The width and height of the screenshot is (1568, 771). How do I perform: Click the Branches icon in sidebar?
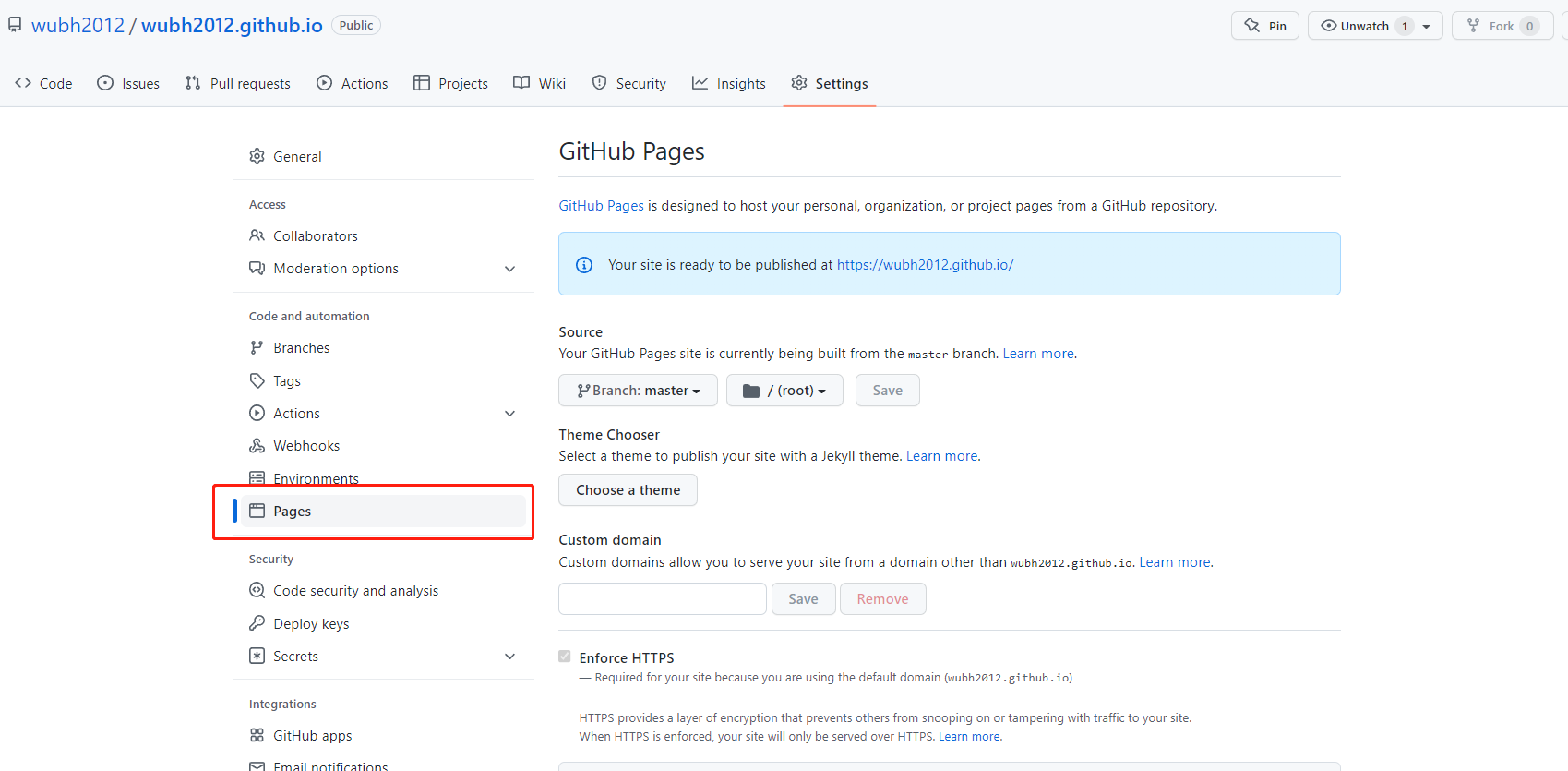pyautogui.click(x=257, y=348)
